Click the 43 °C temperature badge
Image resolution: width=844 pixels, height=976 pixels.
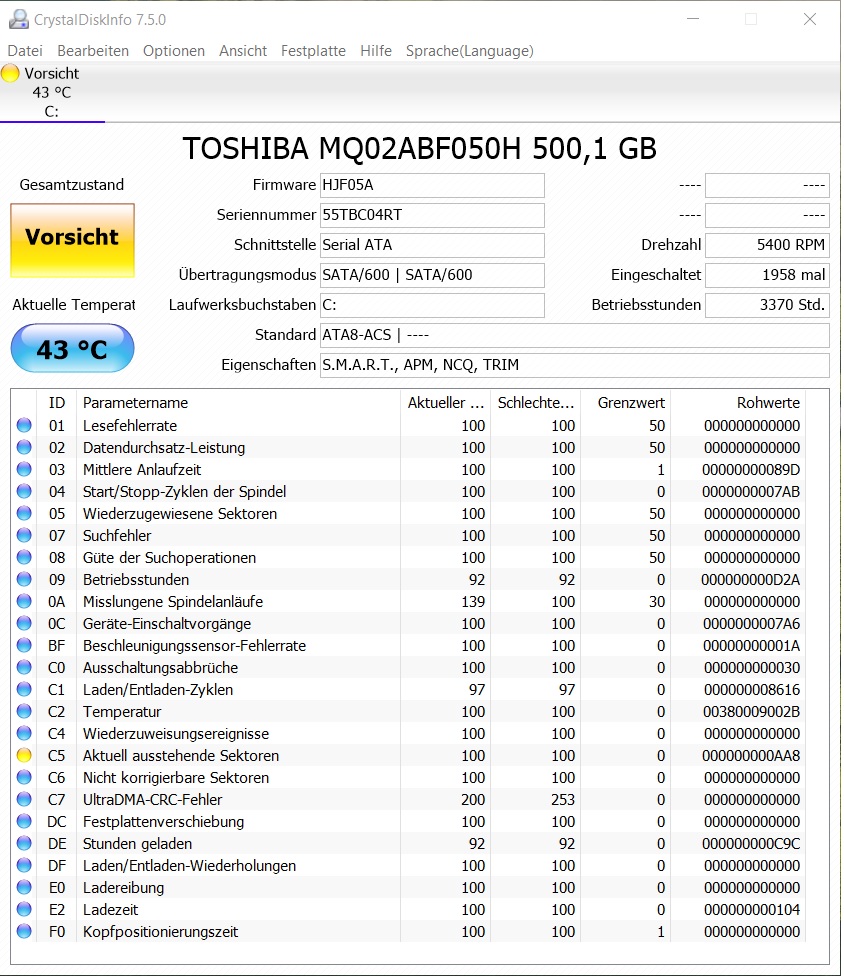pos(72,349)
